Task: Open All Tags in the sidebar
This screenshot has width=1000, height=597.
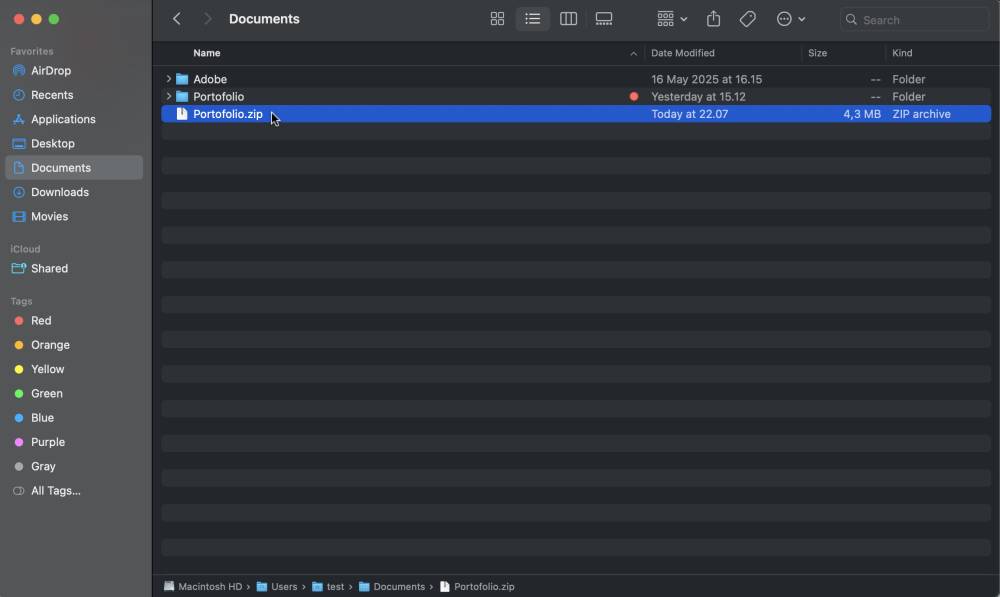Action: (74, 490)
